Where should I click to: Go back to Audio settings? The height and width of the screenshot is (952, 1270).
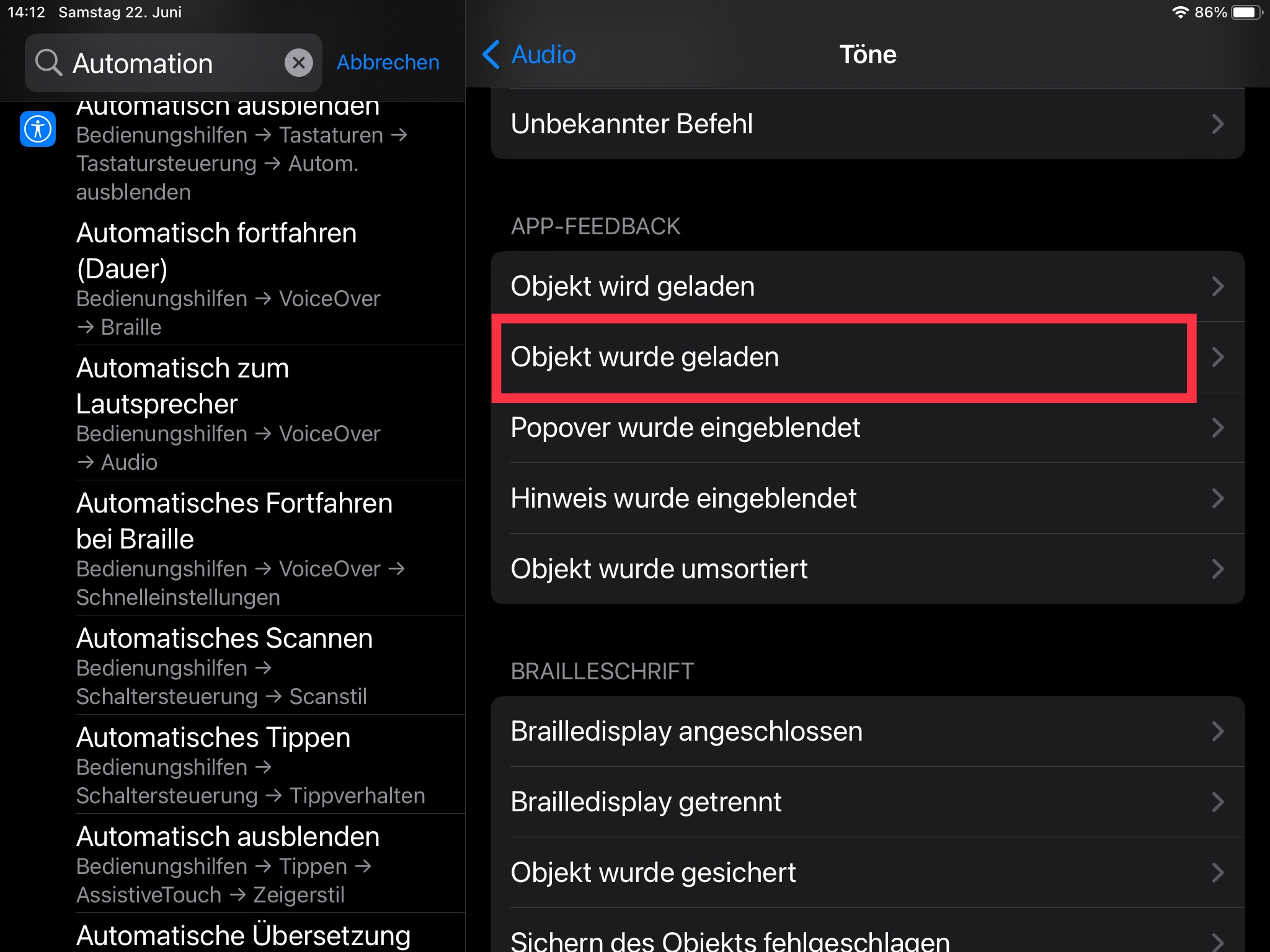[530, 55]
